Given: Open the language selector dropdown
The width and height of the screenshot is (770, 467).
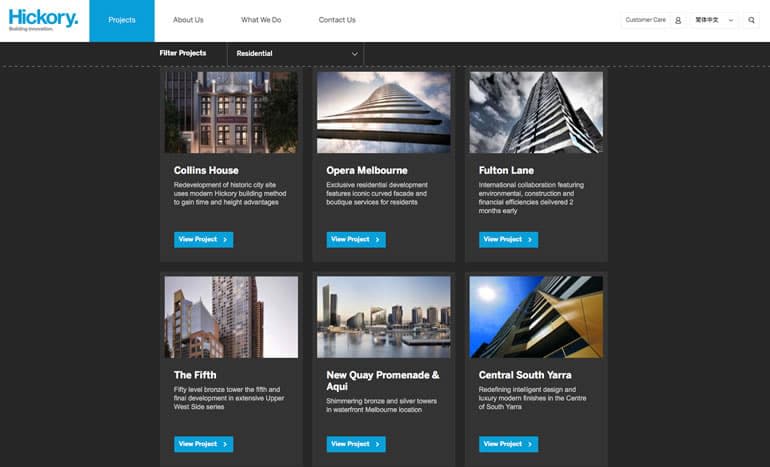Looking at the screenshot, I should pos(714,20).
